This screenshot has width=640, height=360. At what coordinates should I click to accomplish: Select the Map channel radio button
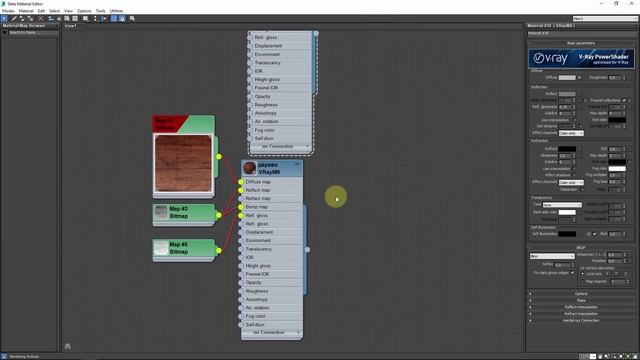pyautogui.click(x=582, y=282)
